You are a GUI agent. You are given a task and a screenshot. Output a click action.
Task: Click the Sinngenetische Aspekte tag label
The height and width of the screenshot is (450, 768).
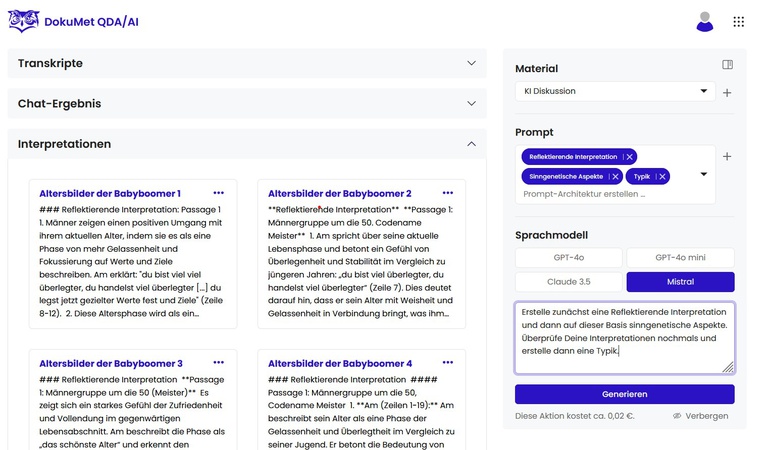[x=566, y=176]
